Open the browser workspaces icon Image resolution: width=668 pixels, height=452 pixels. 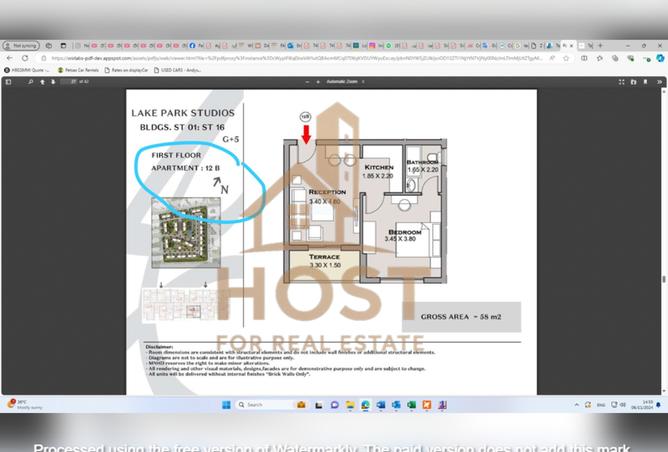[49, 45]
